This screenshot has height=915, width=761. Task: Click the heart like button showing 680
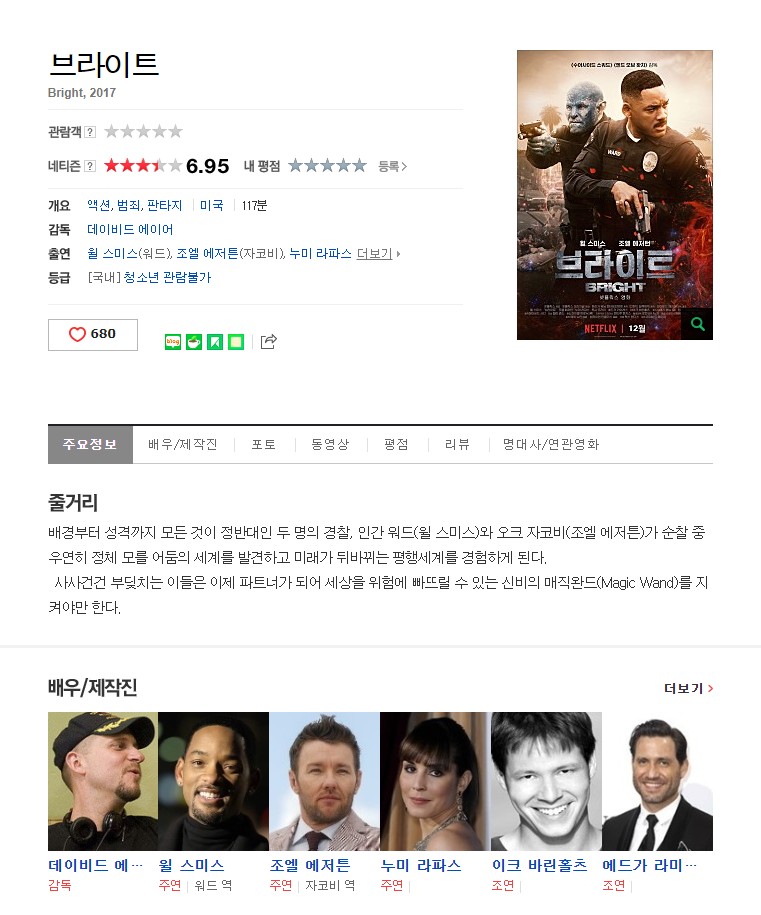pyautogui.click(x=93, y=334)
